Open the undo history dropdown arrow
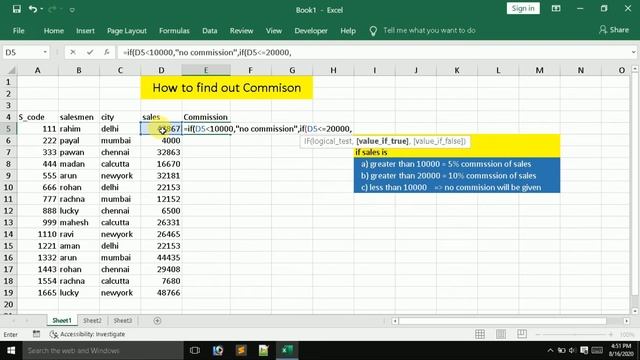 pyautogui.click(x=42, y=9)
